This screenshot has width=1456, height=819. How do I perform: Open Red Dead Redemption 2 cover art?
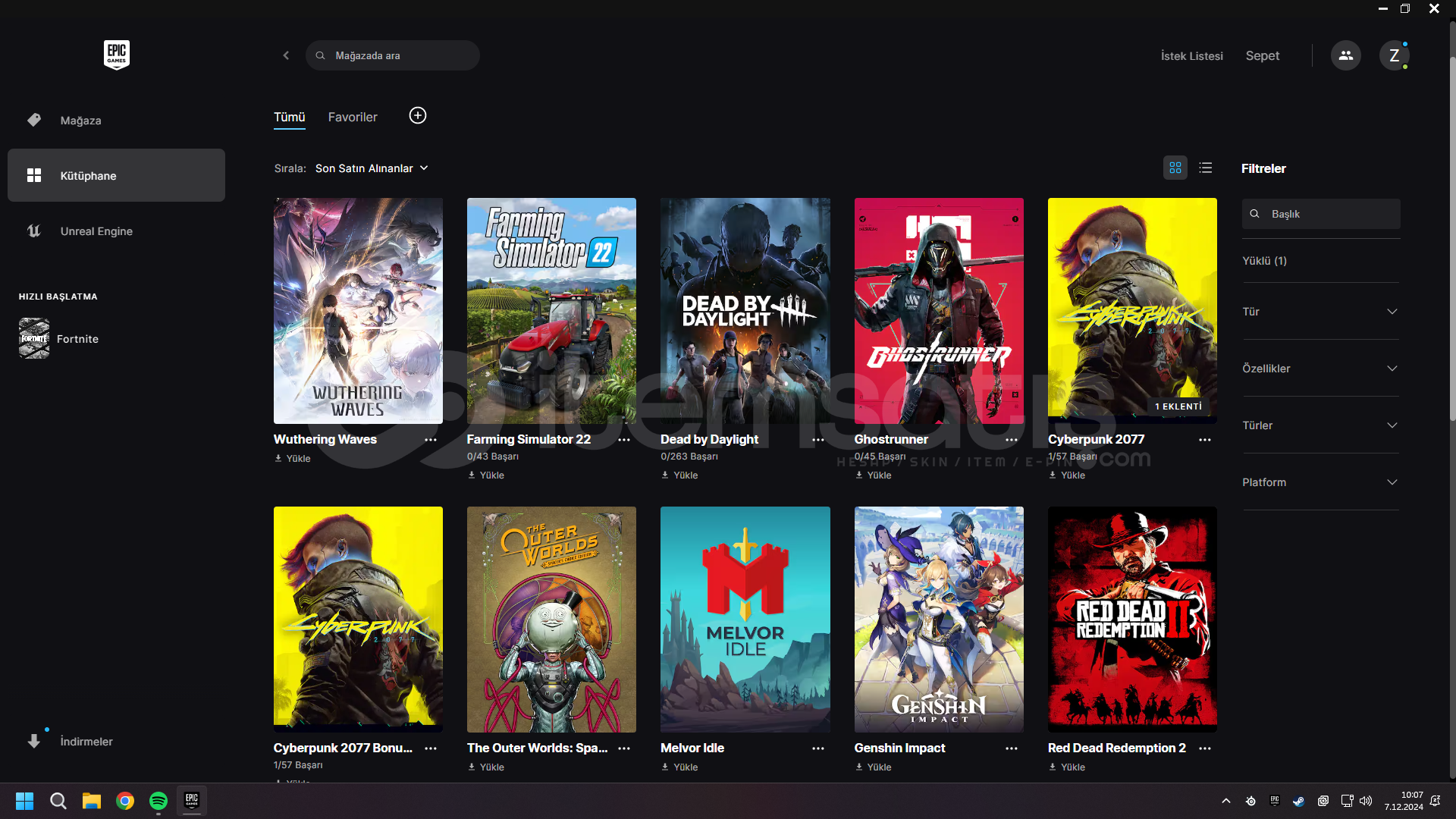click(1132, 620)
